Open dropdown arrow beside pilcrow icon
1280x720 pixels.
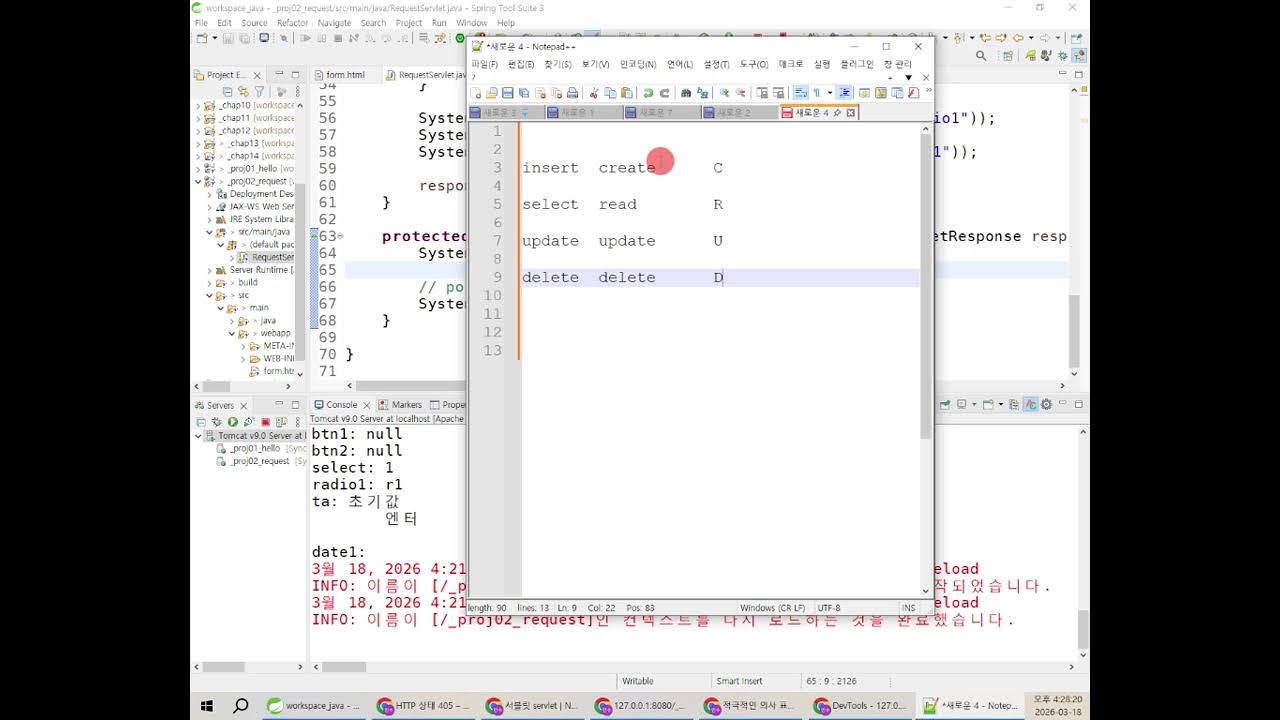tap(830, 93)
